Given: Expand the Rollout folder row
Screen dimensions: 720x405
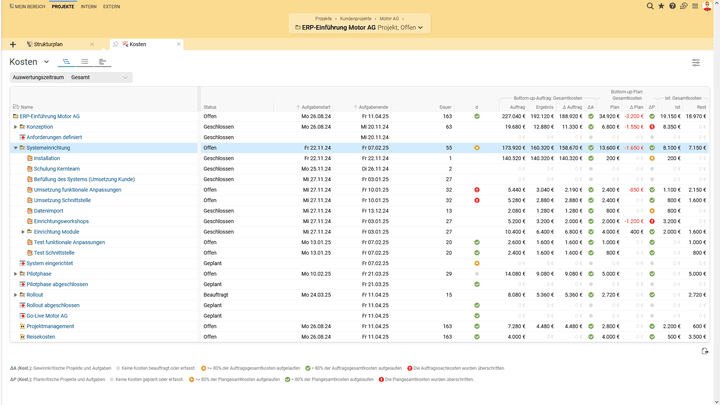Looking at the screenshot, I should 15,295.
